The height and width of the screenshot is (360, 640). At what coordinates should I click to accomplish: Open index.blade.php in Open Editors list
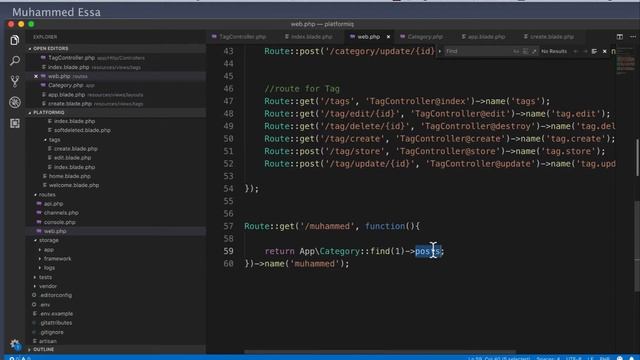(68, 67)
